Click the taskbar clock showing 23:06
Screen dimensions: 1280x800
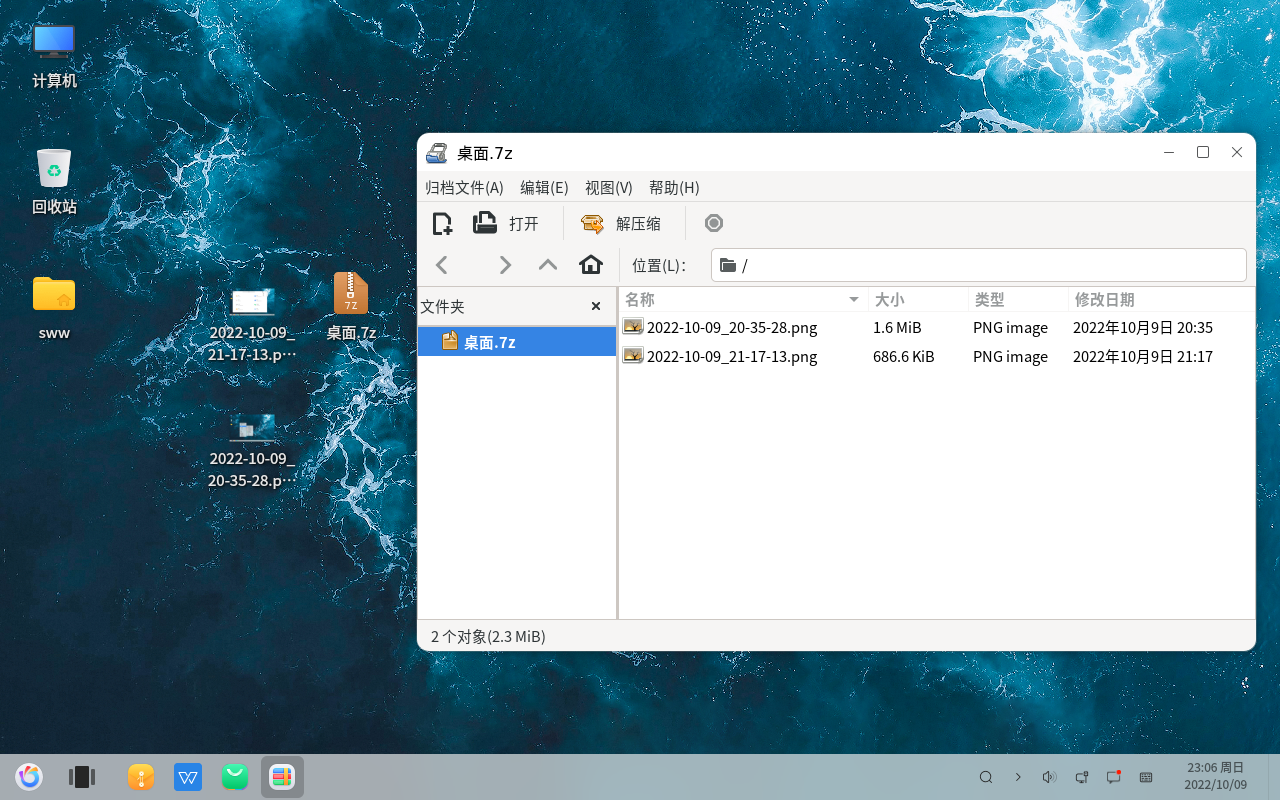pyautogui.click(x=1216, y=776)
